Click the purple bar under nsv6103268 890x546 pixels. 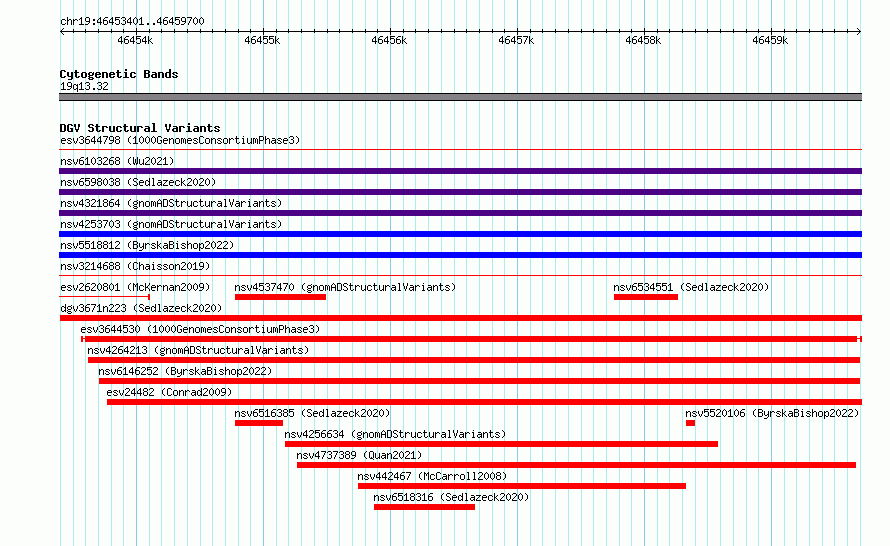click(460, 171)
